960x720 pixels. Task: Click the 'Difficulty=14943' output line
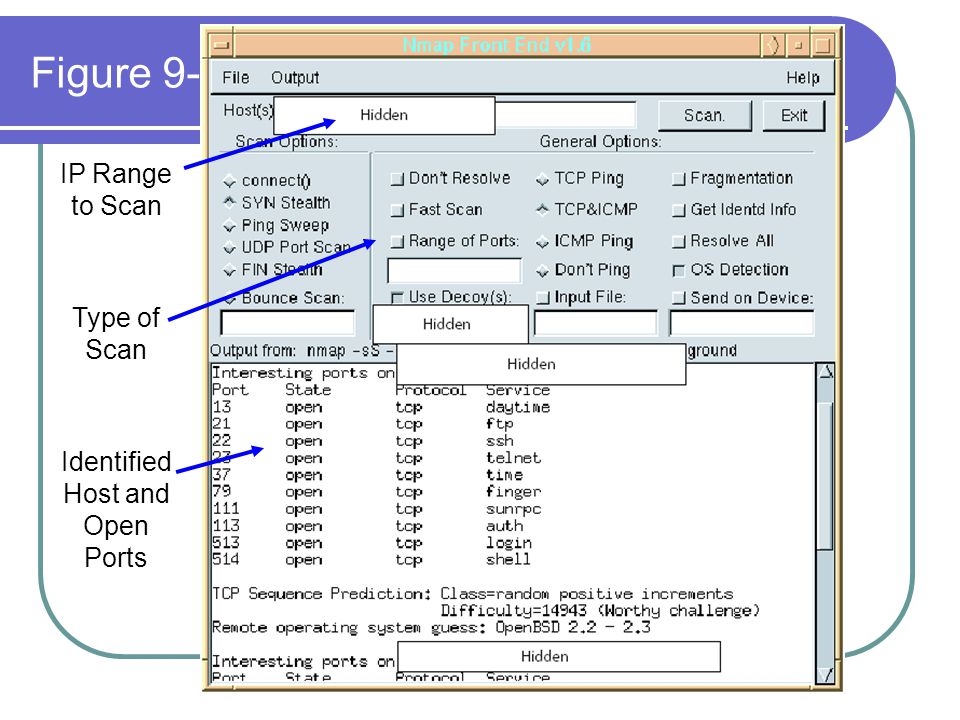(600, 610)
